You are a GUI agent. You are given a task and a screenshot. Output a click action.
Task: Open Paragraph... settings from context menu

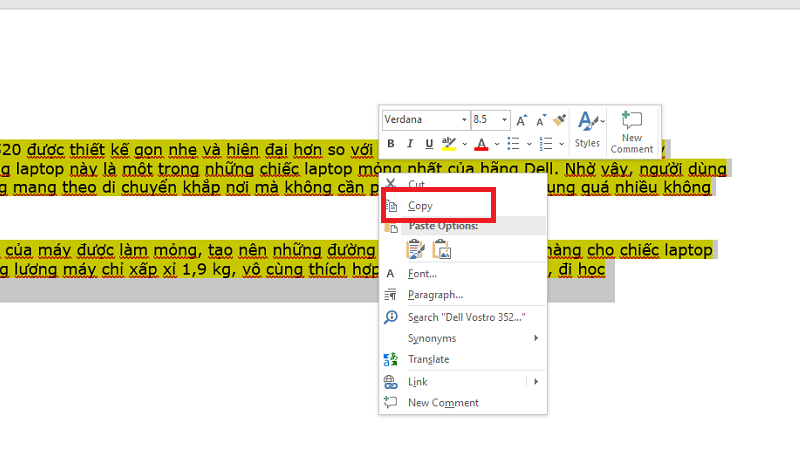click(x=435, y=295)
